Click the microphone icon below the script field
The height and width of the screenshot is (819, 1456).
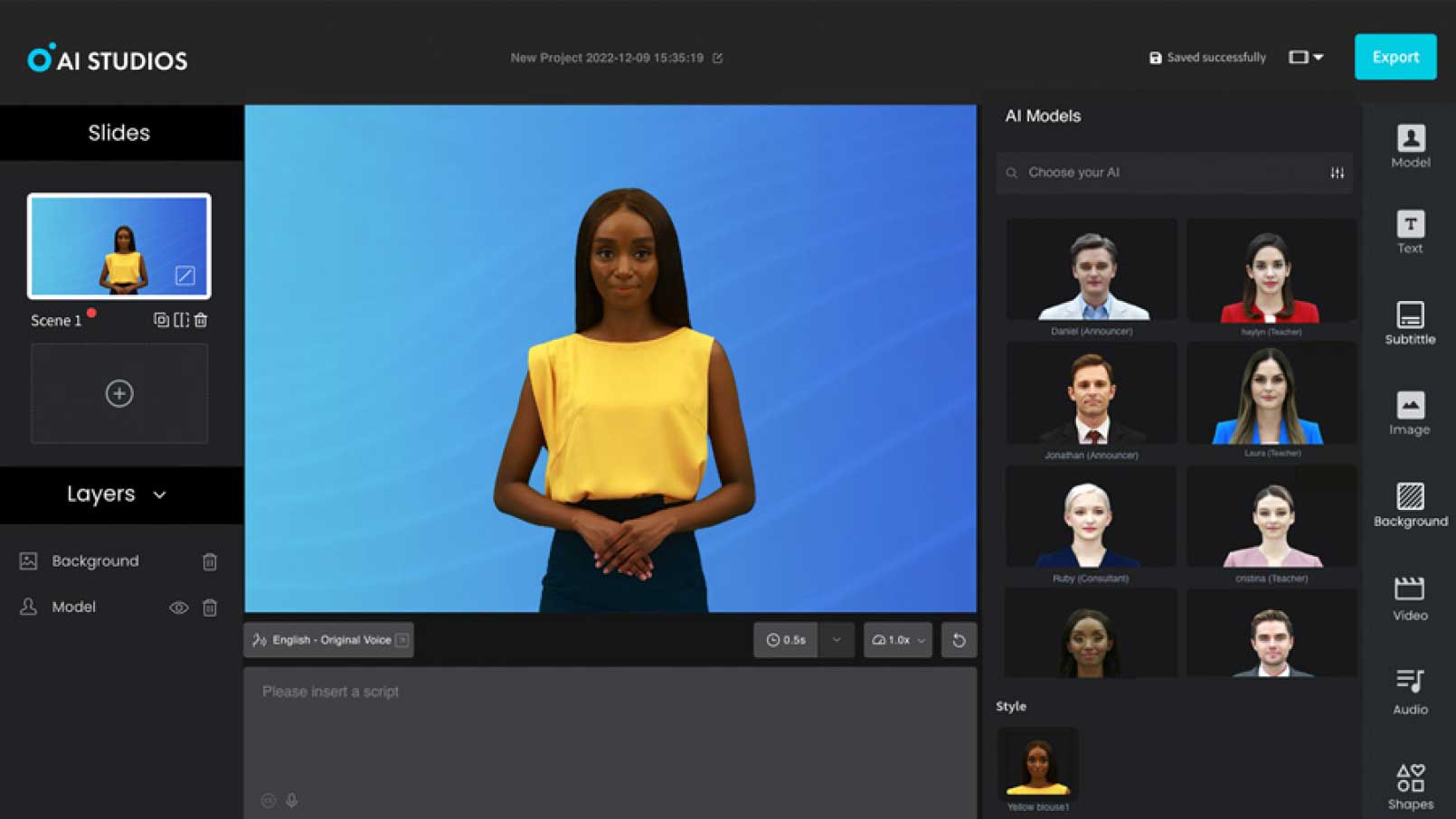(291, 800)
